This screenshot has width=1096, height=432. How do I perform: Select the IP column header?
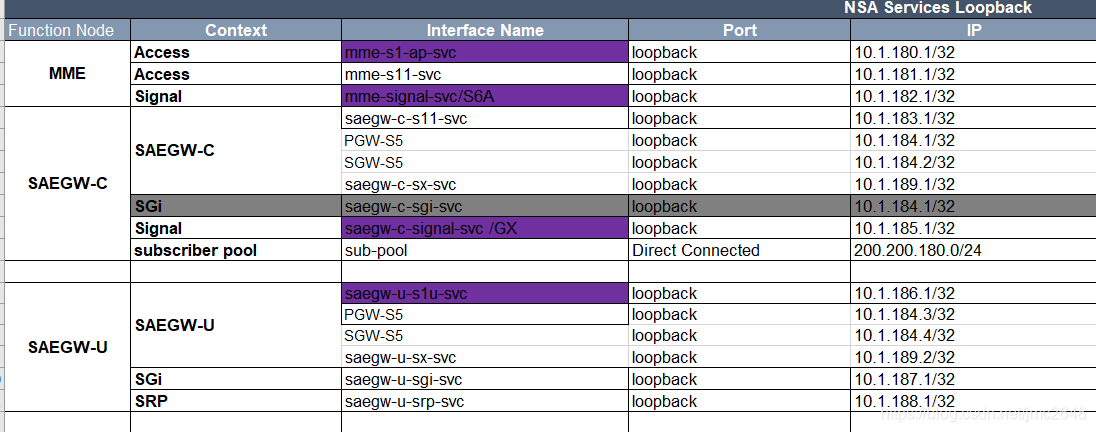point(974,30)
